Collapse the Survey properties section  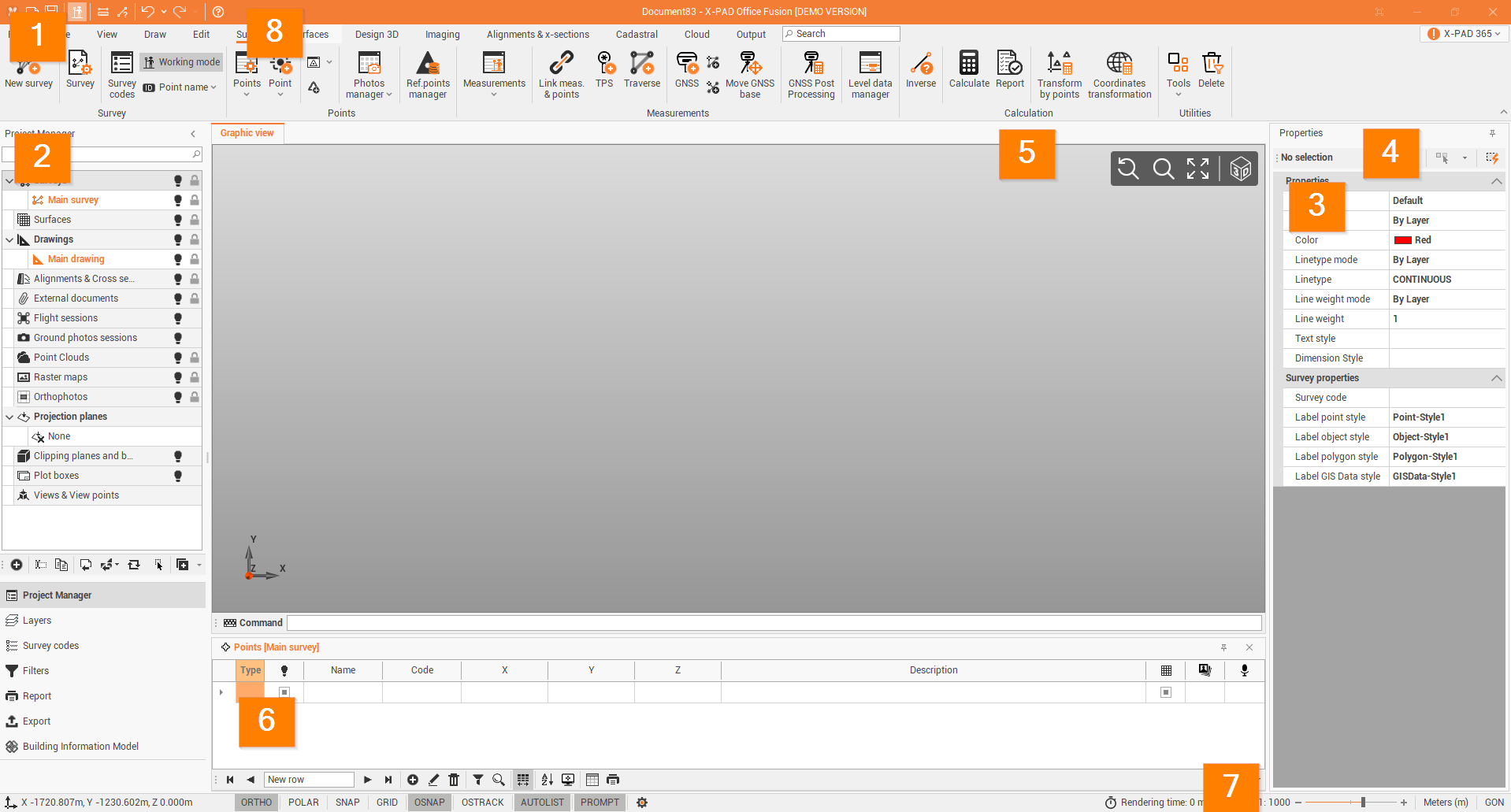point(1496,378)
